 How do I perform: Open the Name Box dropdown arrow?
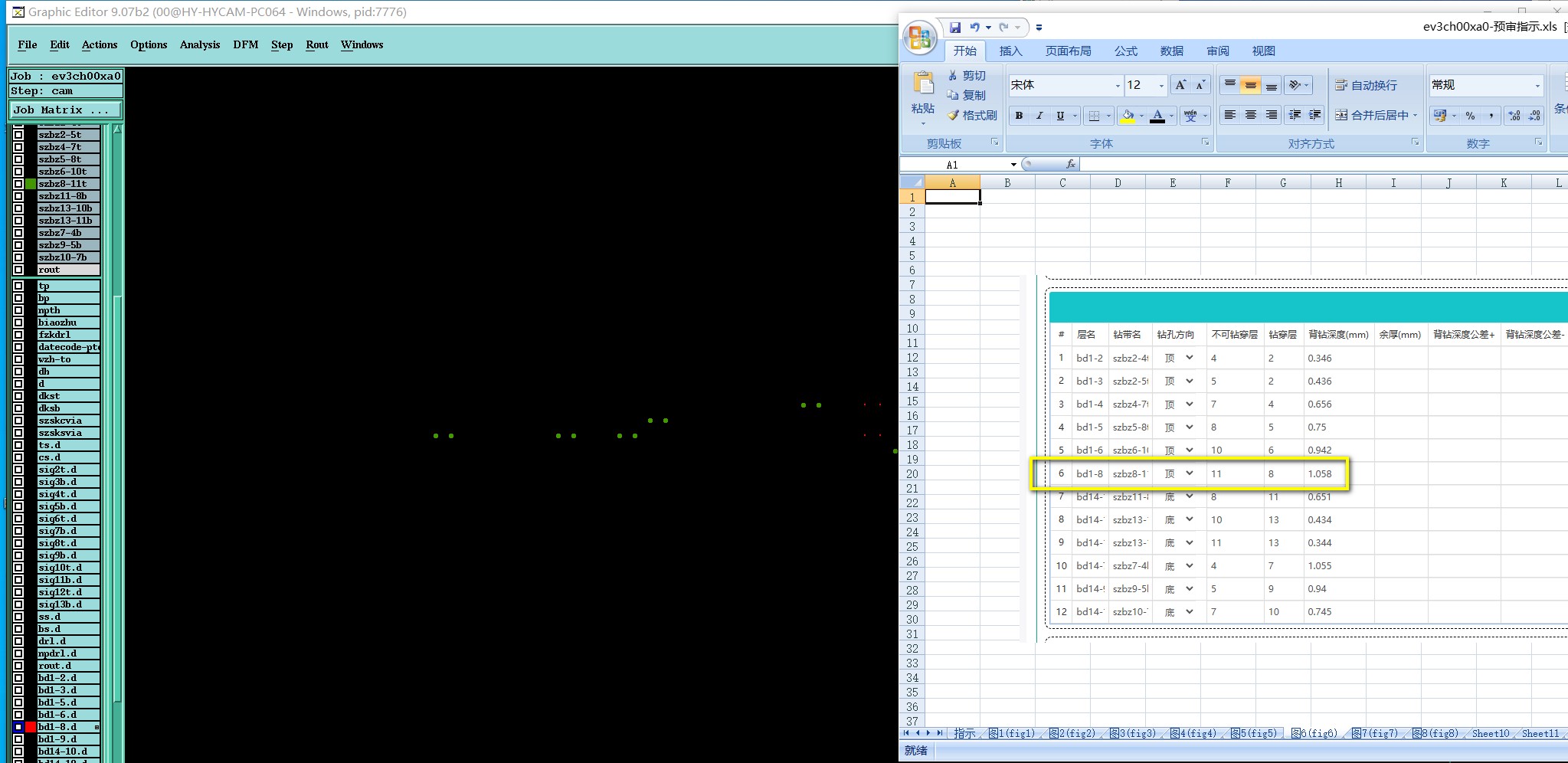(x=1013, y=165)
